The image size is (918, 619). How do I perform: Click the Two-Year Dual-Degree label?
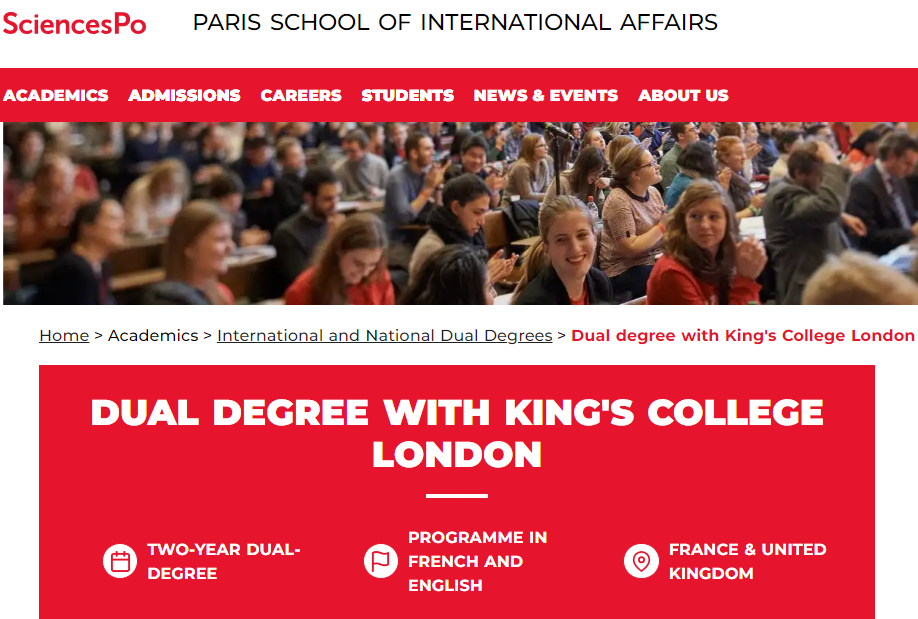coord(223,561)
